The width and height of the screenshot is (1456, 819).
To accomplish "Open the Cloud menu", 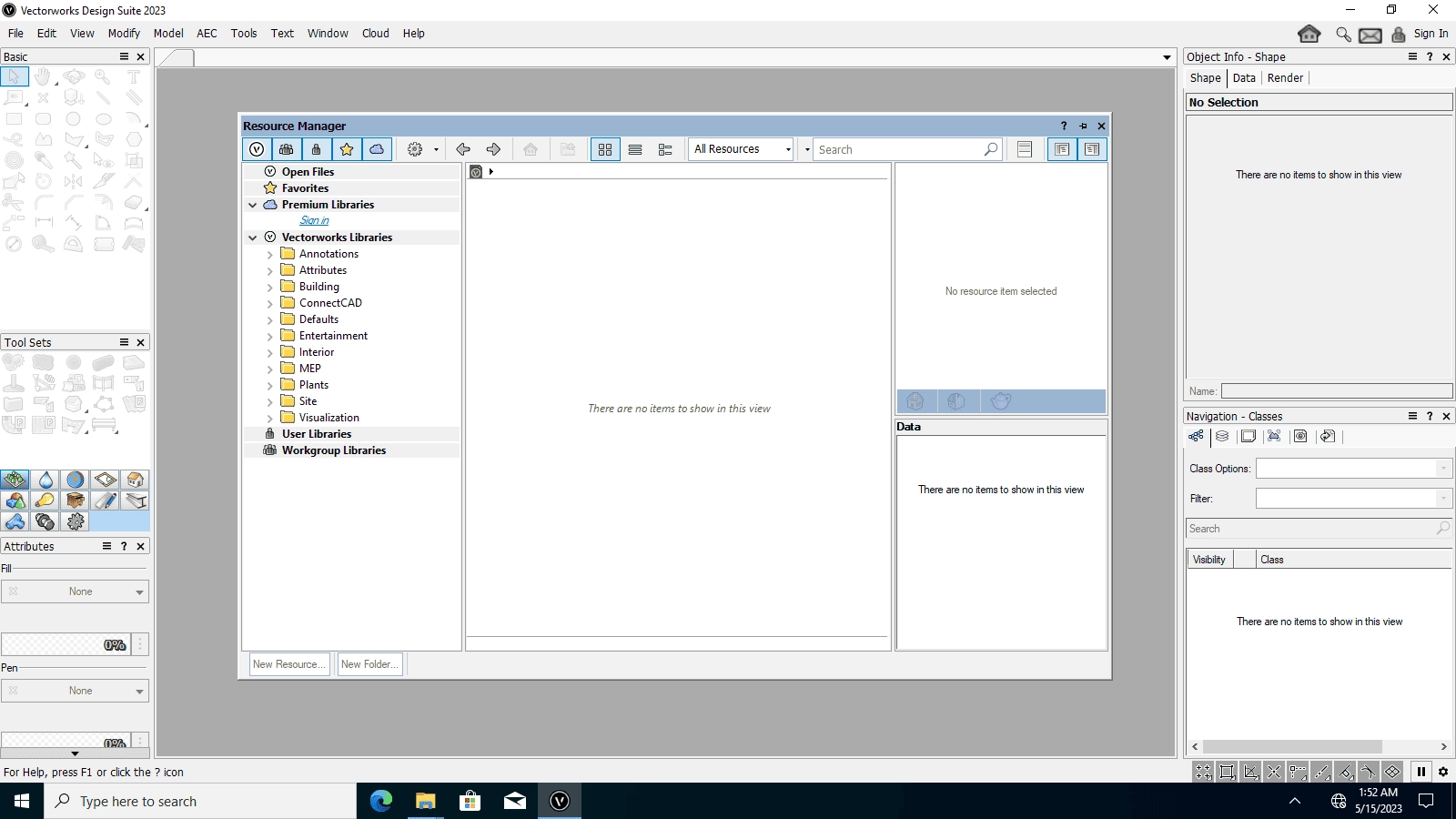I will pyautogui.click(x=375, y=34).
